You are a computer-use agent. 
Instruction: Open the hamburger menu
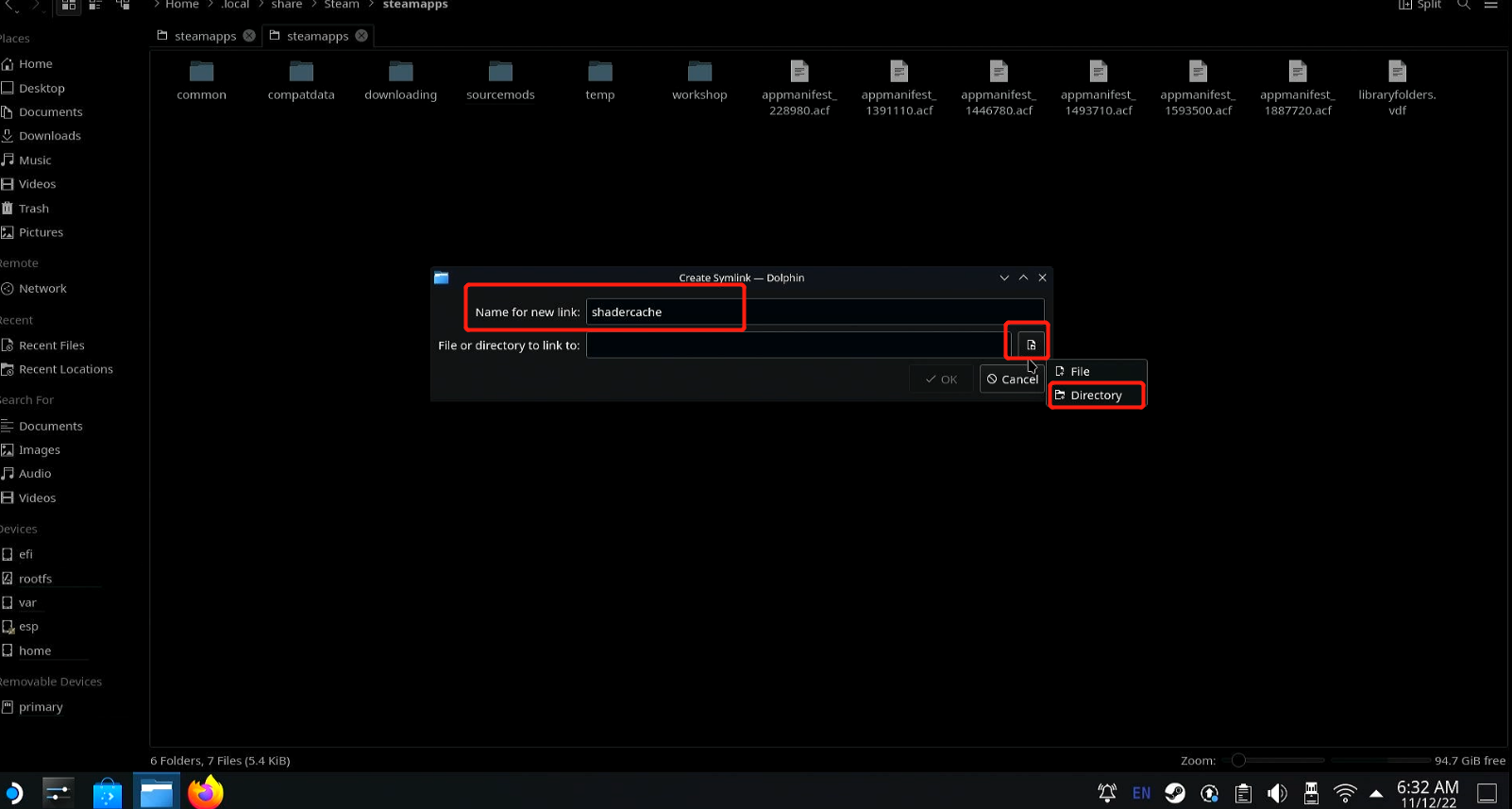[1491, 5]
